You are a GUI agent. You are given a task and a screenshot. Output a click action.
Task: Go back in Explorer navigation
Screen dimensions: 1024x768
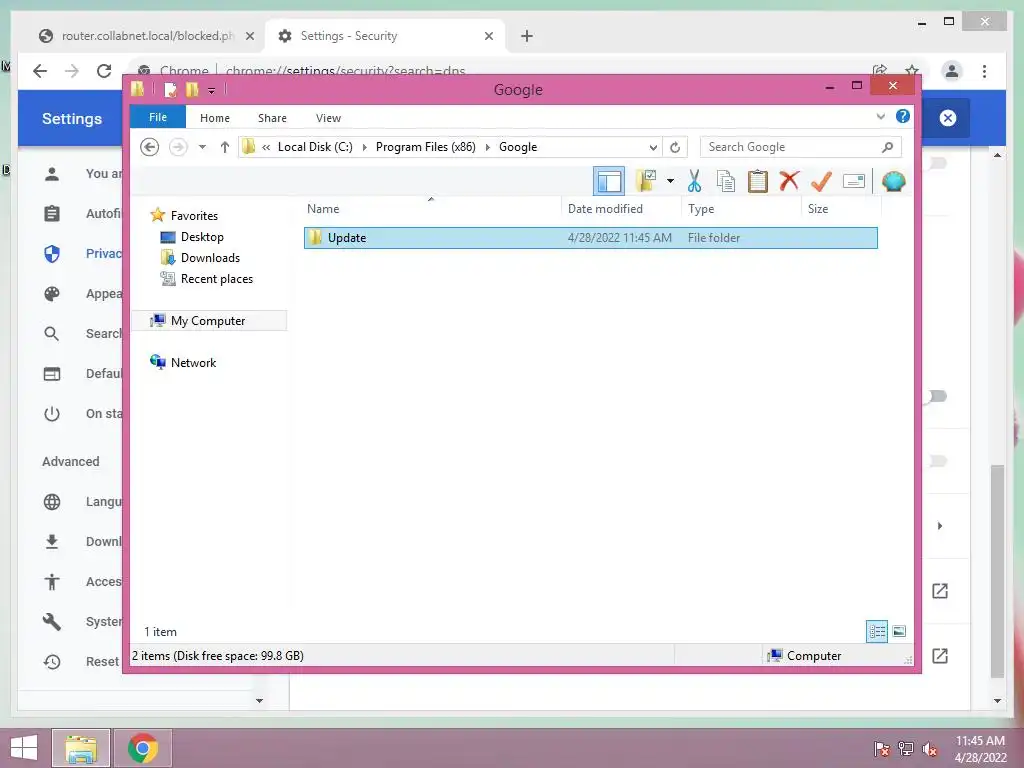tap(150, 147)
